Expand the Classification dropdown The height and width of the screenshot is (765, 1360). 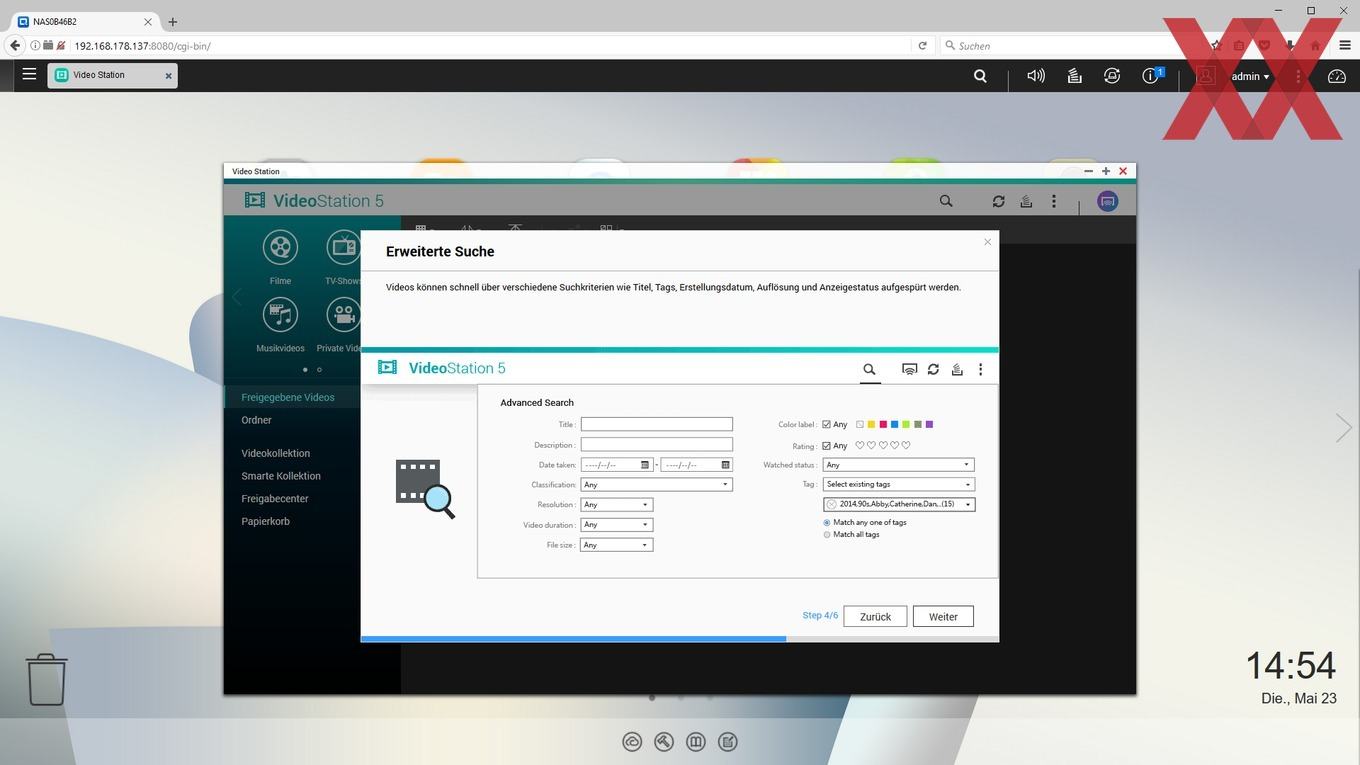pos(656,485)
